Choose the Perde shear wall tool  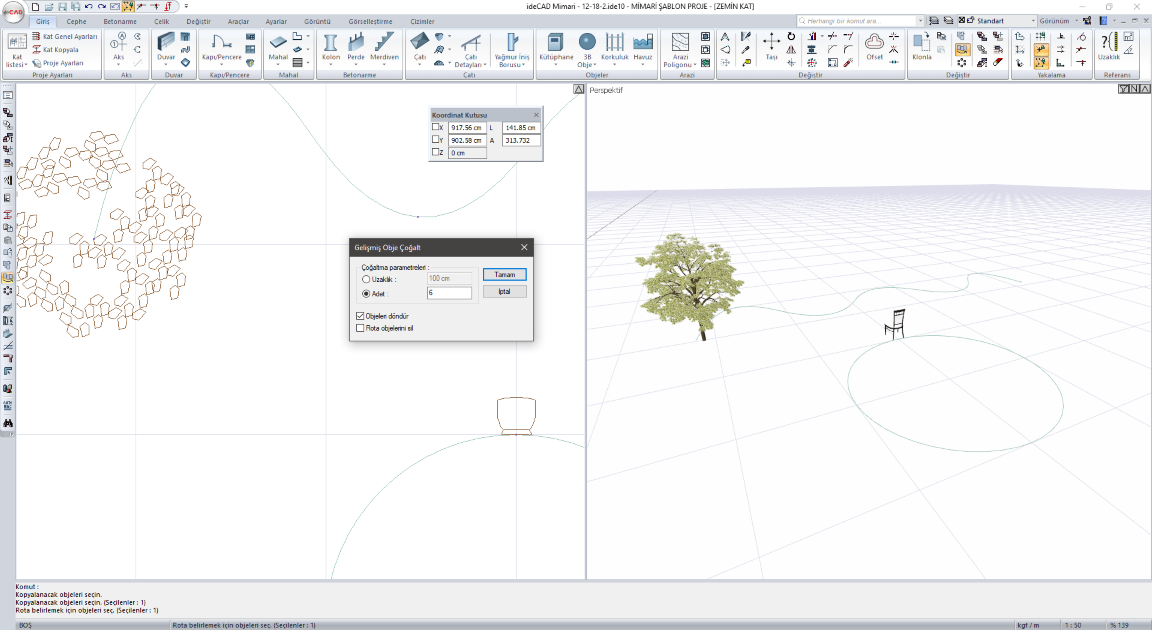coord(356,45)
